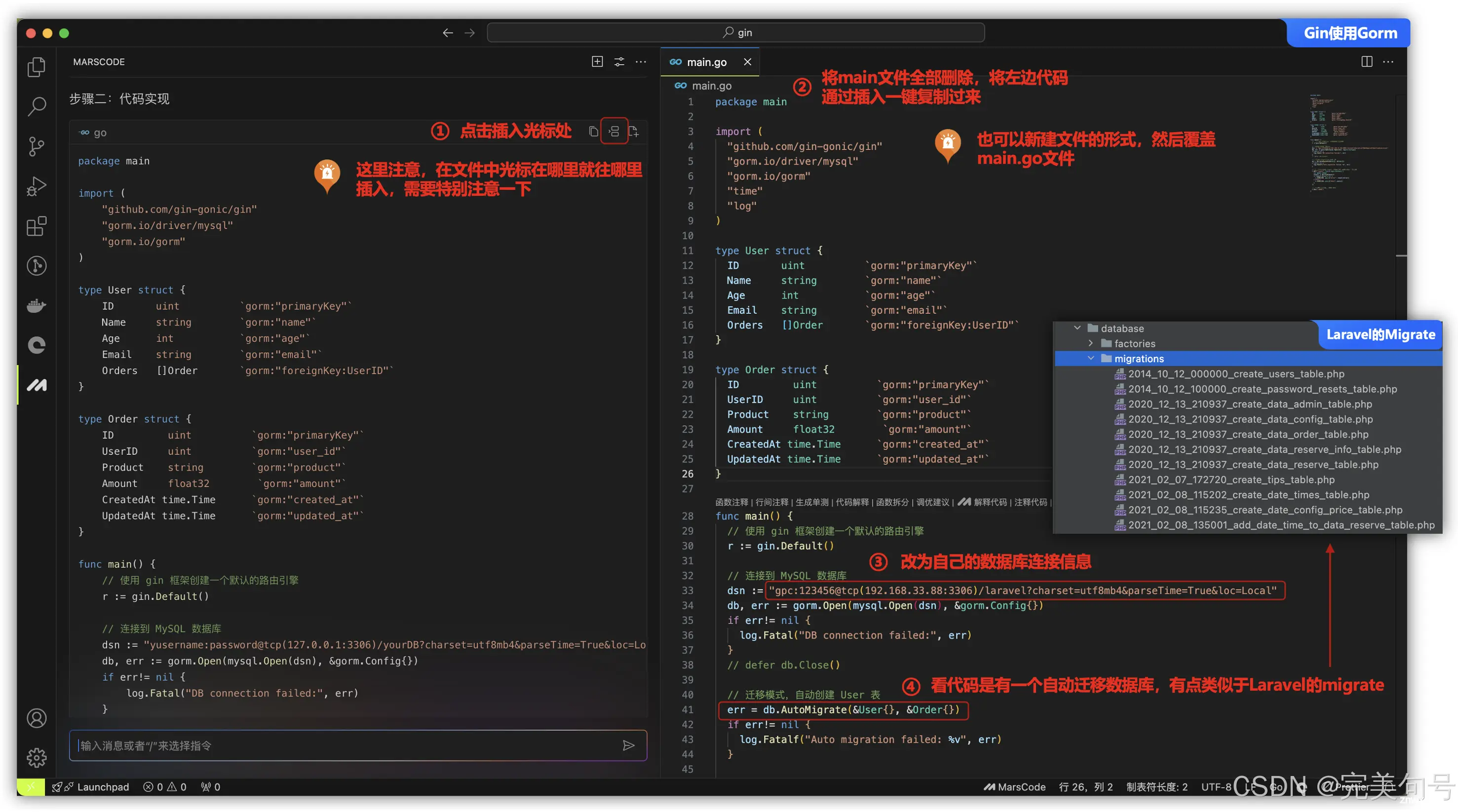The height and width of the screenshot is (812, 1458).
Task: Open MarsCode panel more actions menu
Action: point(641,62)
